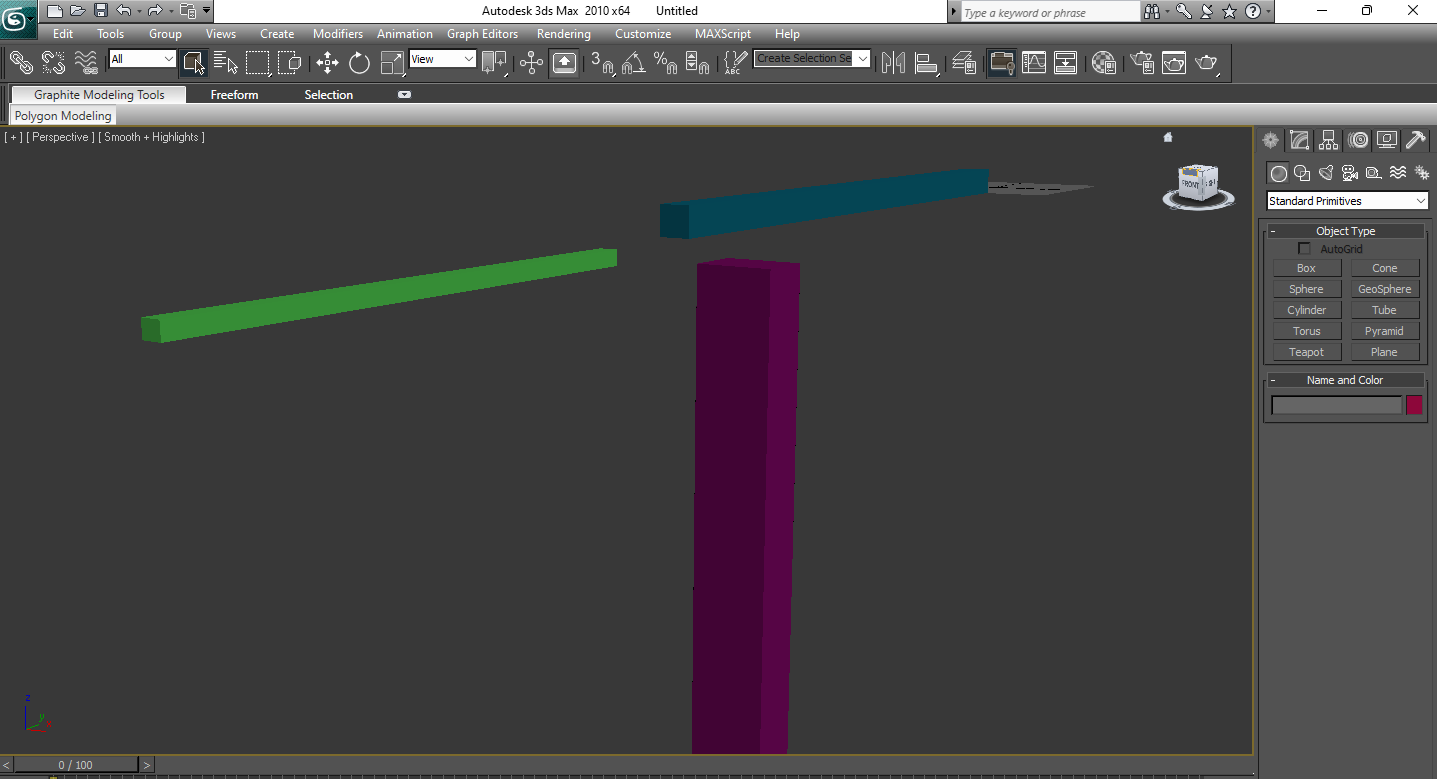Enable the AutoGrid checkbox
The height and width of the screenshot is (779, 1437).
pyautogui.click(x=1304, y=249)
